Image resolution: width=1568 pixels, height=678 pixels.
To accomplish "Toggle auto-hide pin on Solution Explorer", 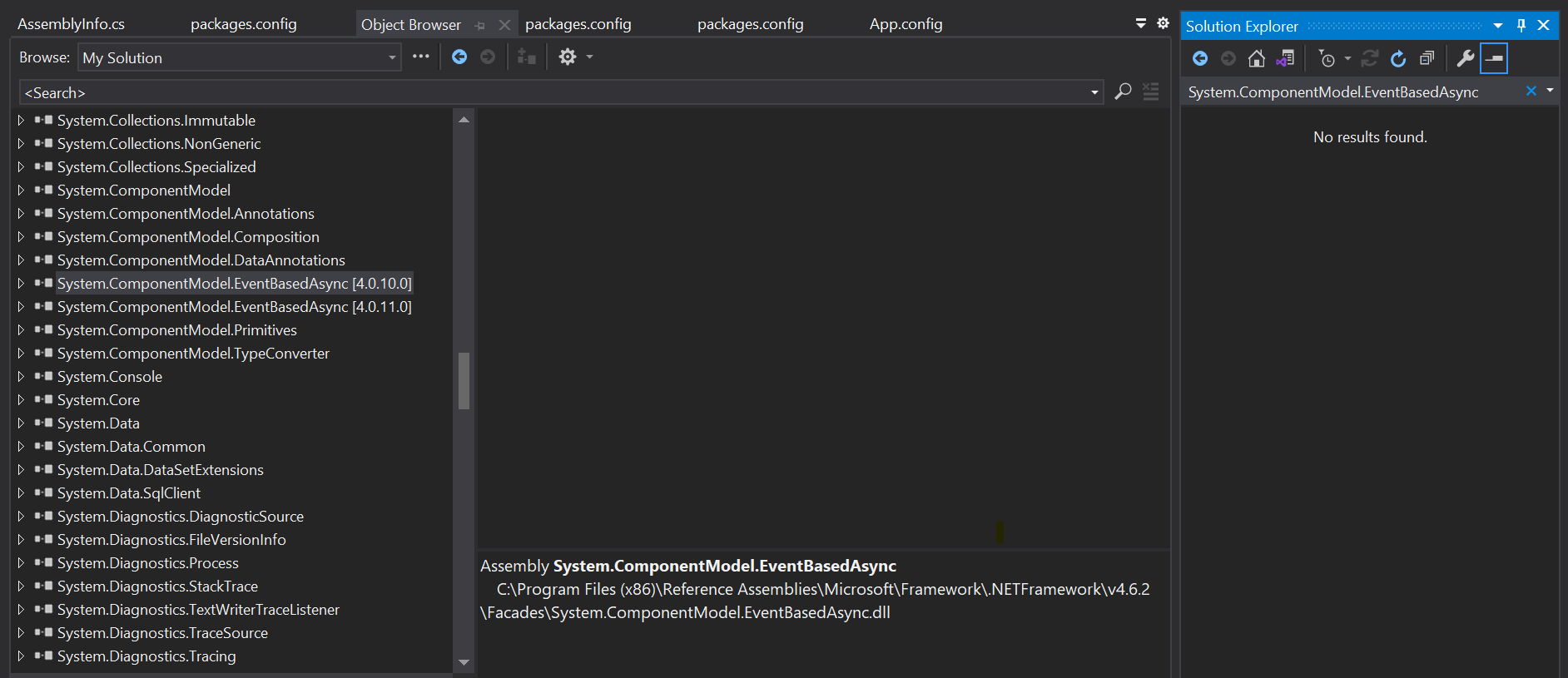I will pos(1521,26).
